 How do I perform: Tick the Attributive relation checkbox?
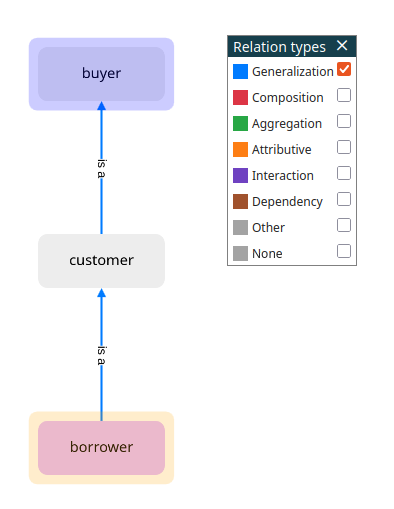(344, 147)
